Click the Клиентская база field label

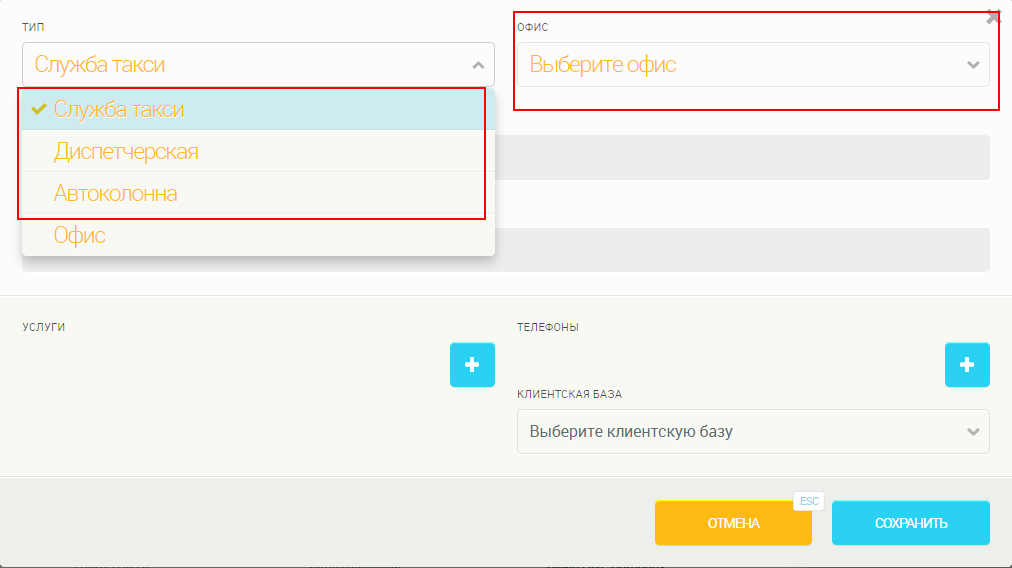coord(569,394)
